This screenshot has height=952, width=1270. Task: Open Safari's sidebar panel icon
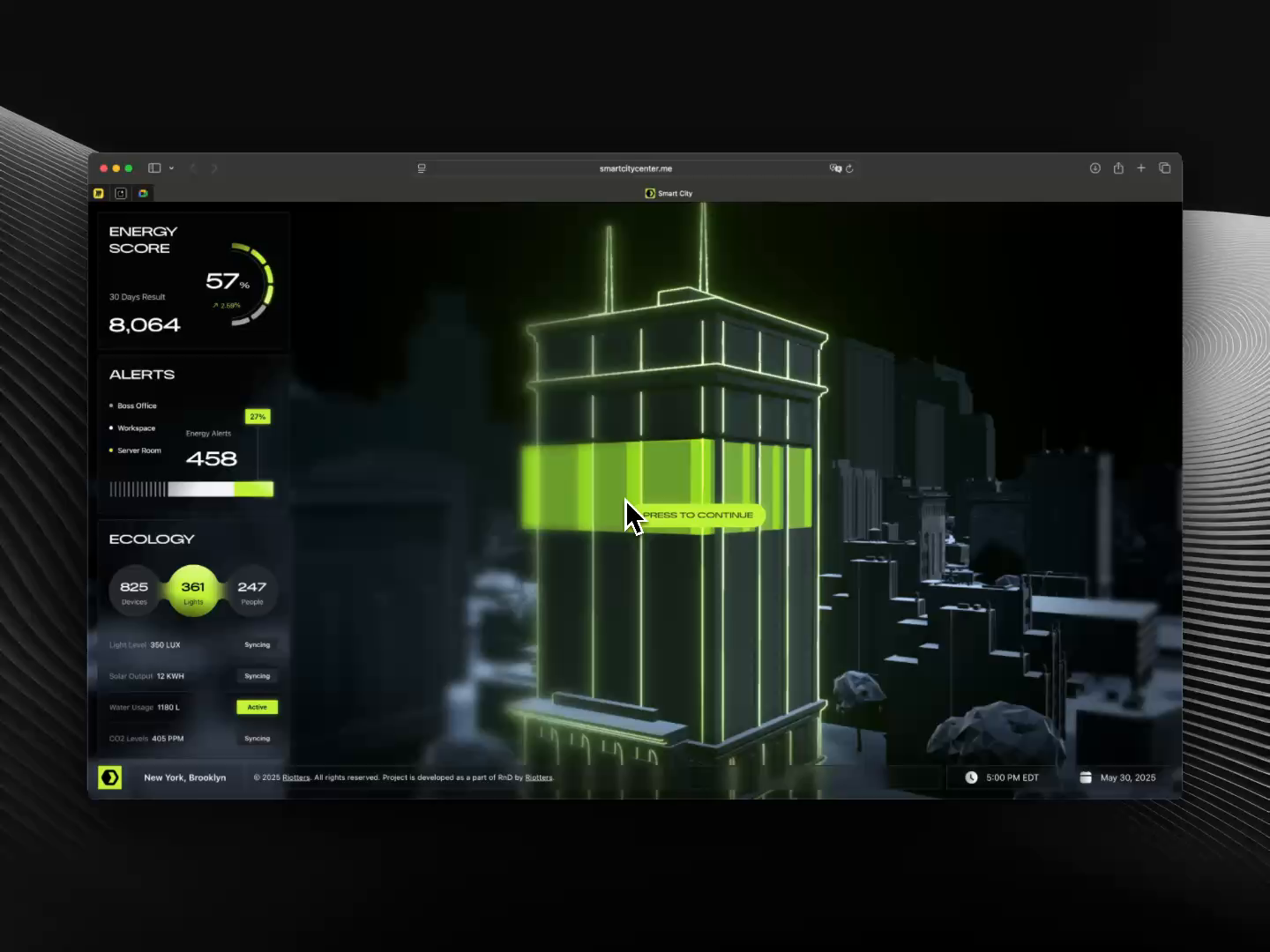click(153, 167)
